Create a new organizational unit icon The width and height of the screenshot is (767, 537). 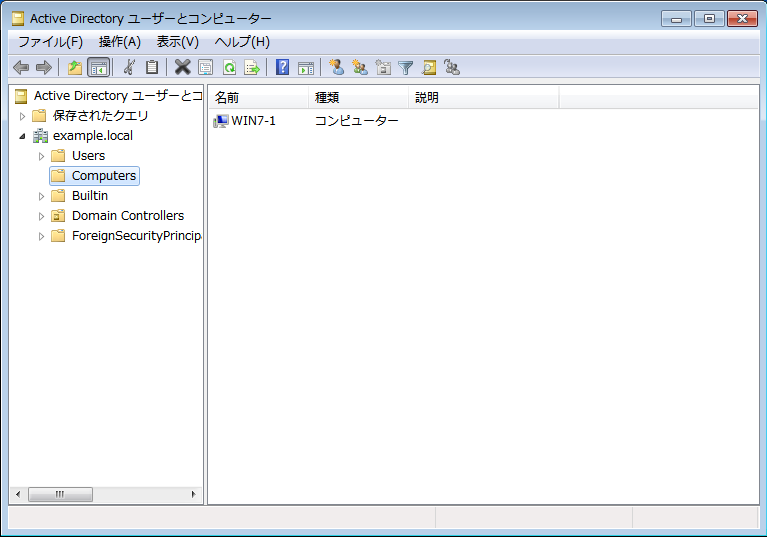point(383,67)
